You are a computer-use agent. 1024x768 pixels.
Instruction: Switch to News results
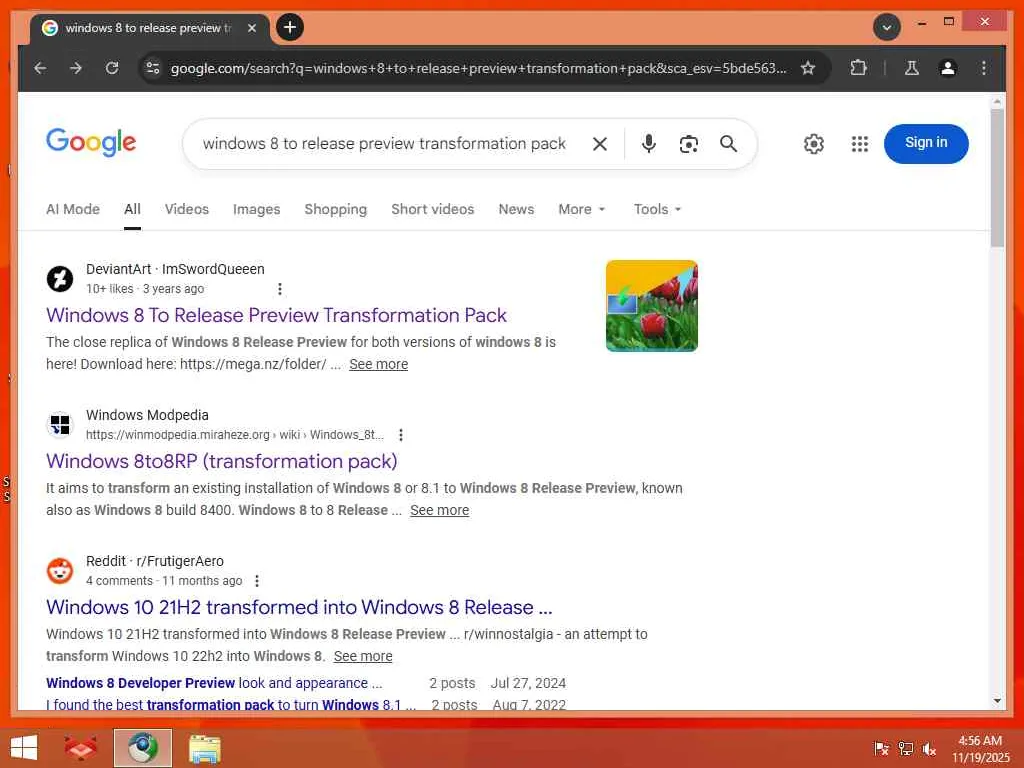click(x=516, y=209)
